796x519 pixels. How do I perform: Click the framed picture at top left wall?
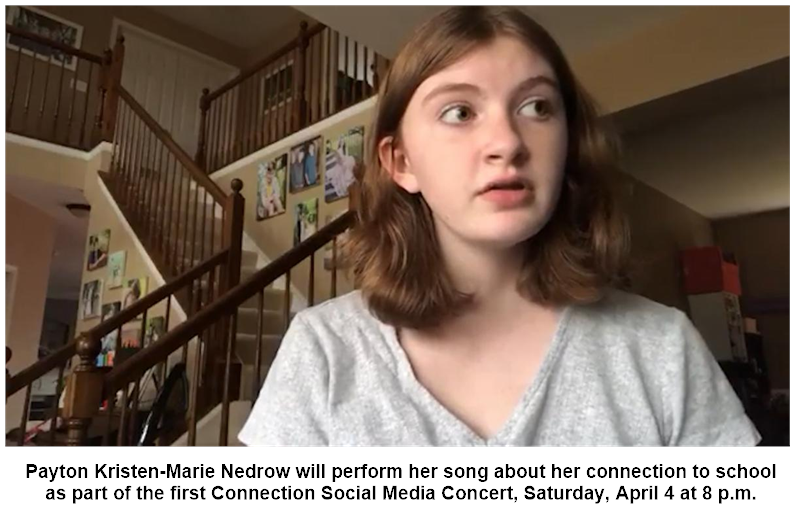coord(45,36)
